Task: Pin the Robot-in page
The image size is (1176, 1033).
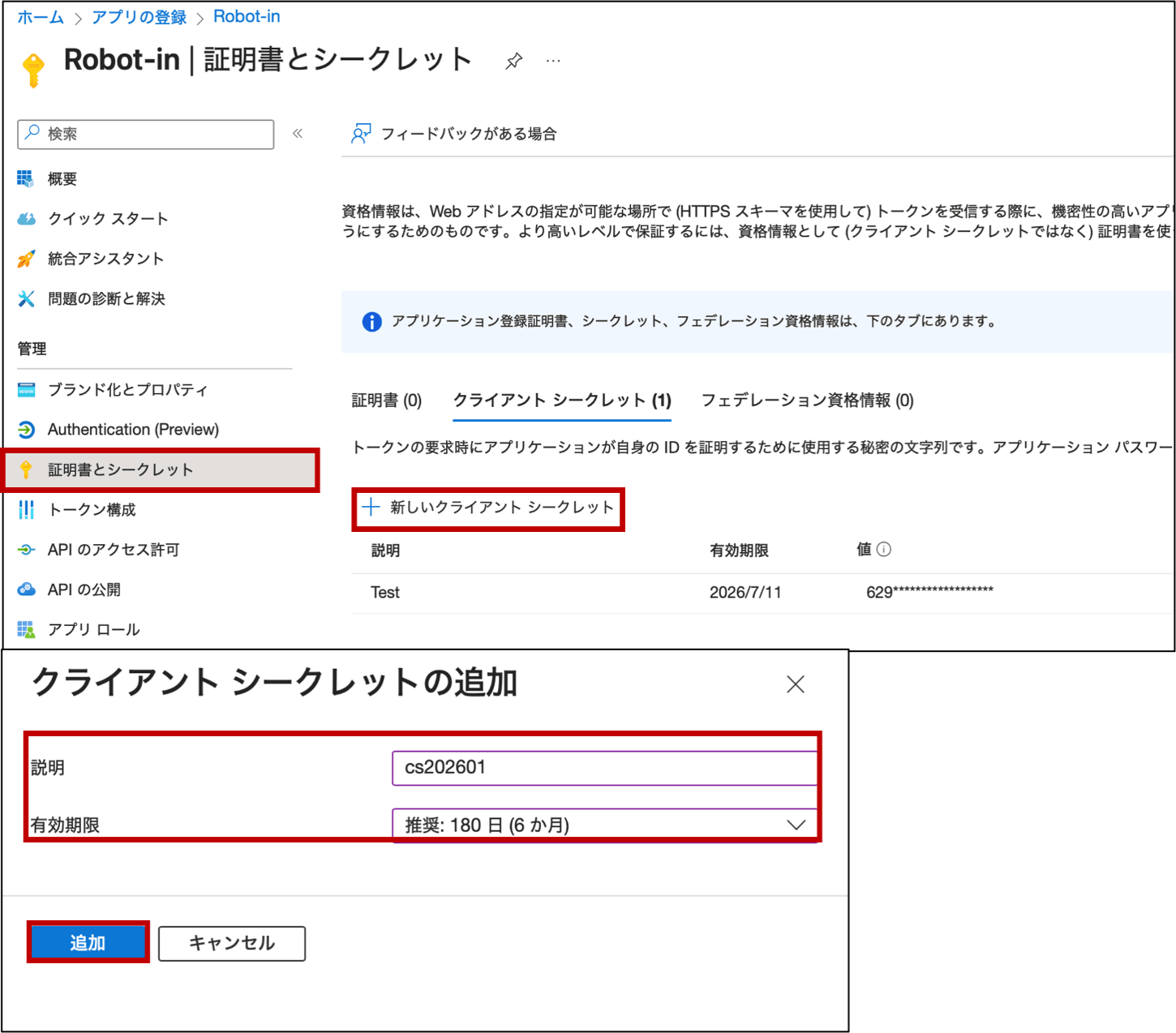Action: (x=513, y=59)
